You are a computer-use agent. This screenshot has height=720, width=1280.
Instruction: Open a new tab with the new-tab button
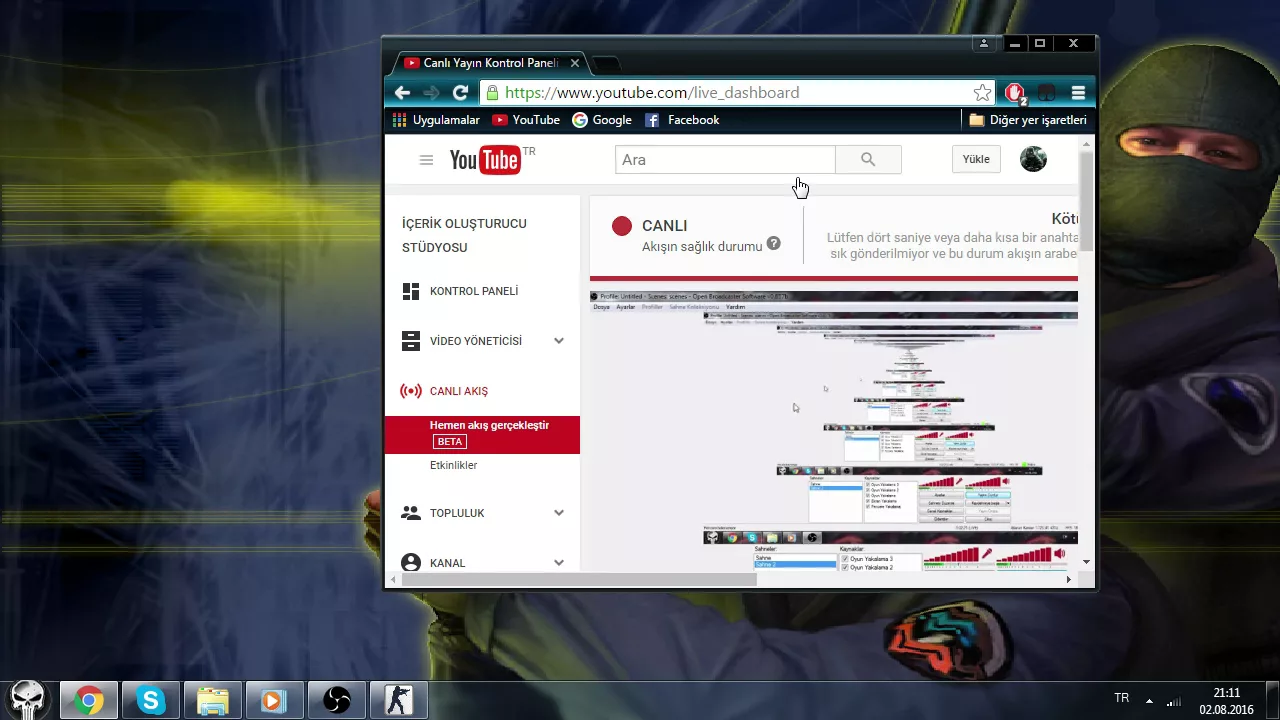606,64
